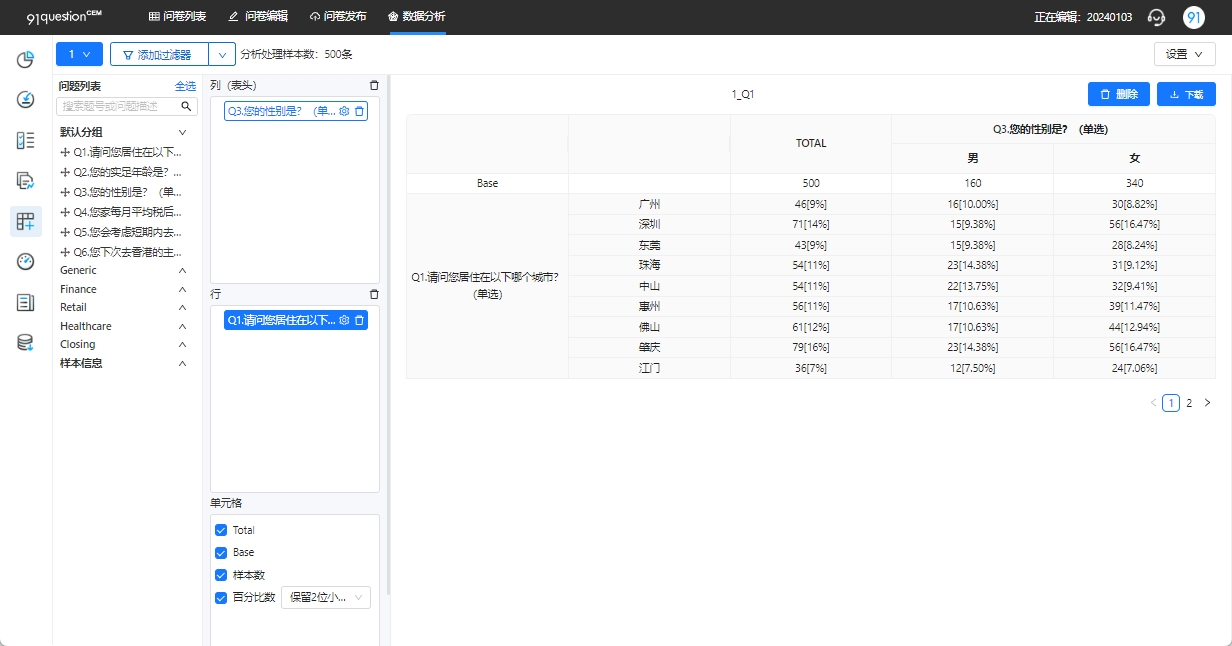Disable the 样本数 checkbox
The height and width of the screenshot is (646, 1232).
coord(221,575)
